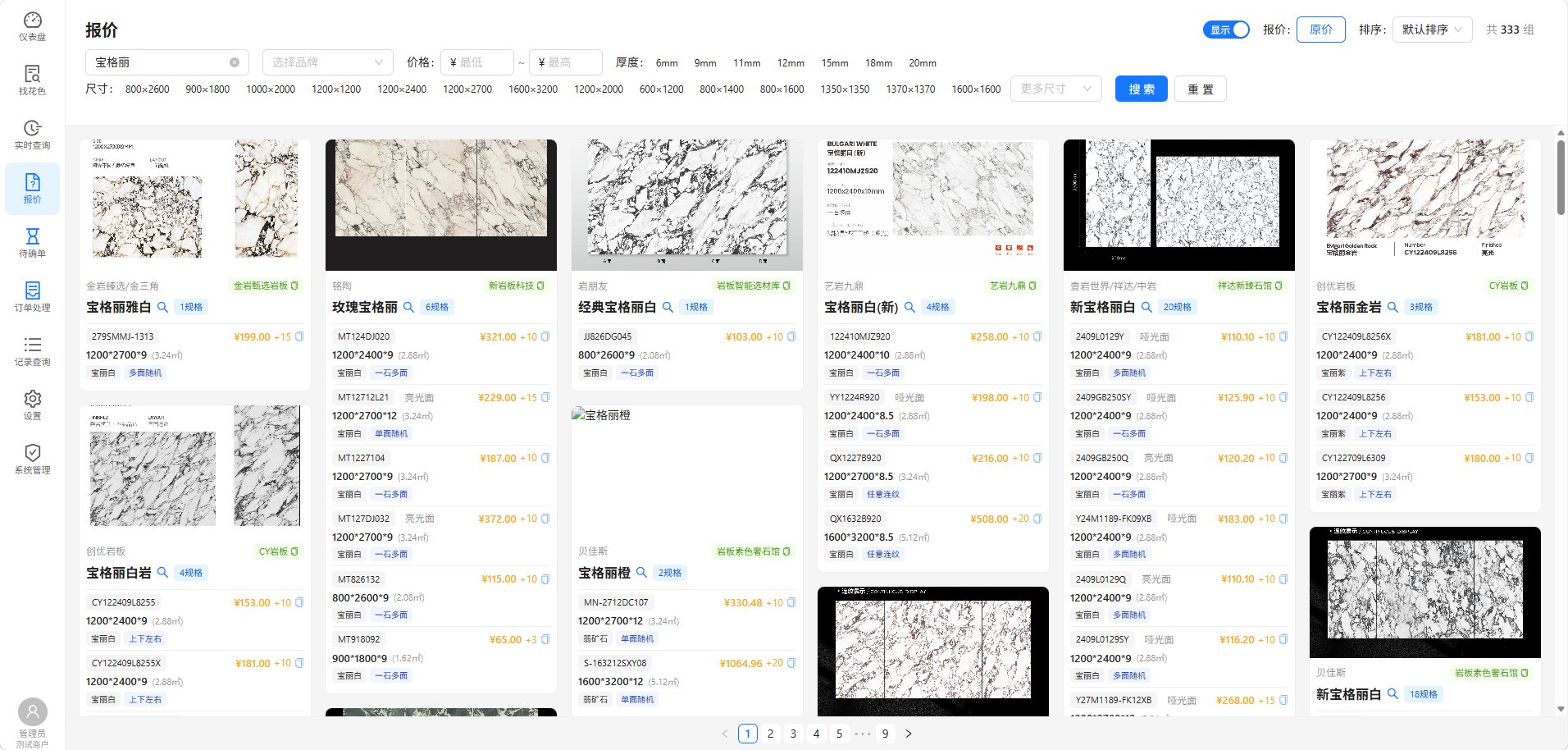Click the vertical scrollbar thumb
1568x750 pixels.
1561,178
